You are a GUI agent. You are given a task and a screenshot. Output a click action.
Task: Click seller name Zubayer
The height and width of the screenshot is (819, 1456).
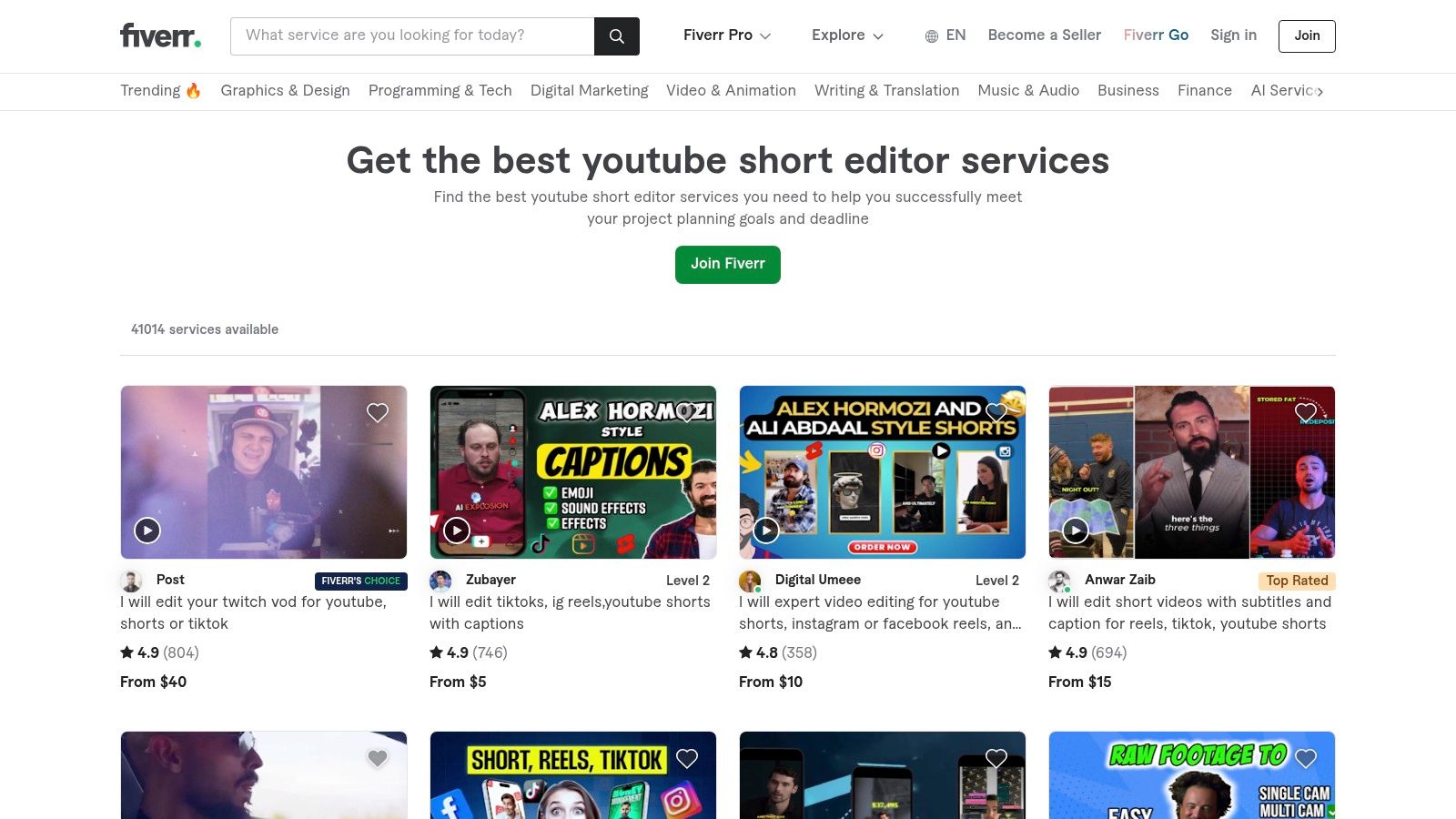click(x=490, y=580)
